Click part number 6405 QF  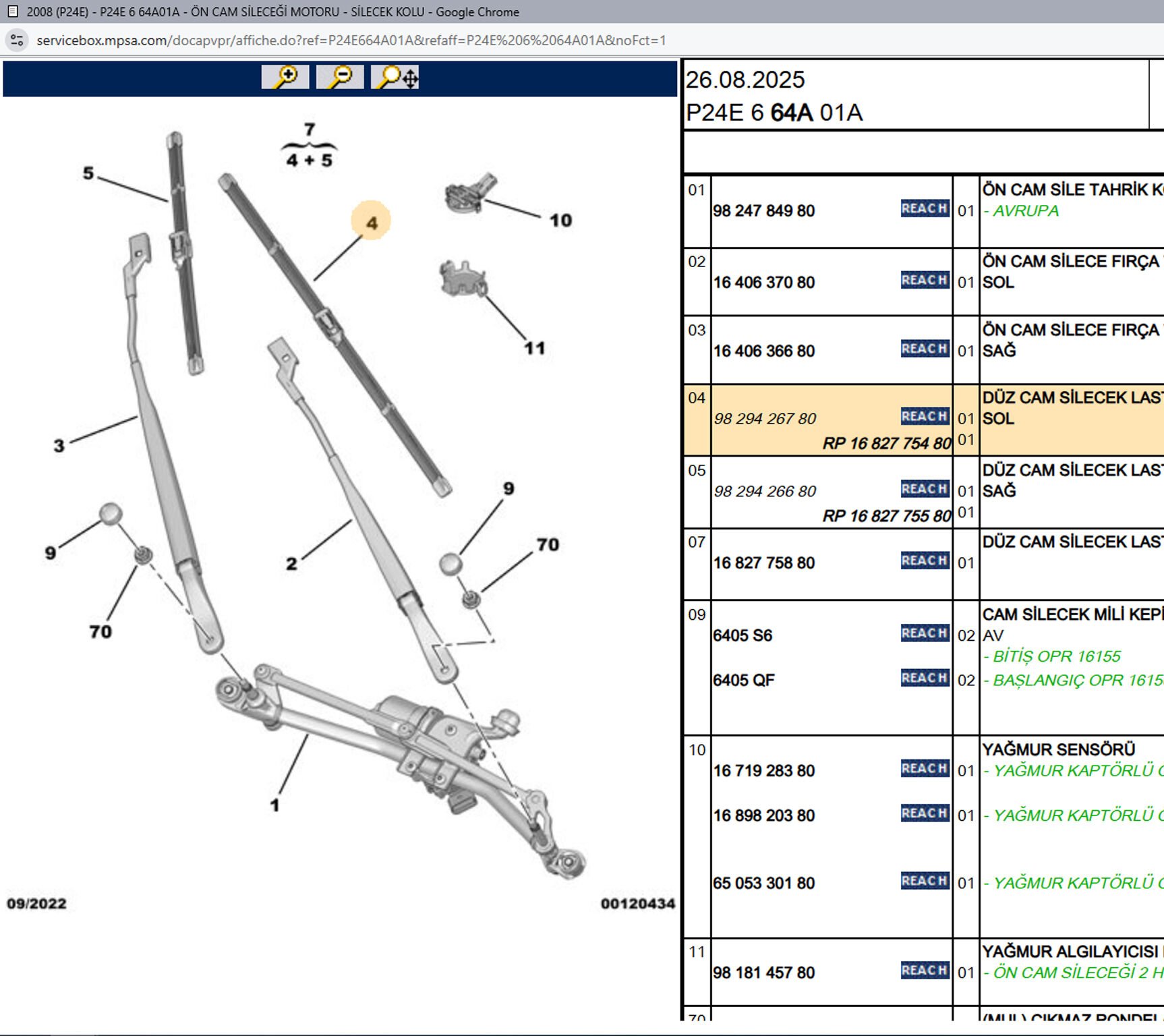click(744, 681)
